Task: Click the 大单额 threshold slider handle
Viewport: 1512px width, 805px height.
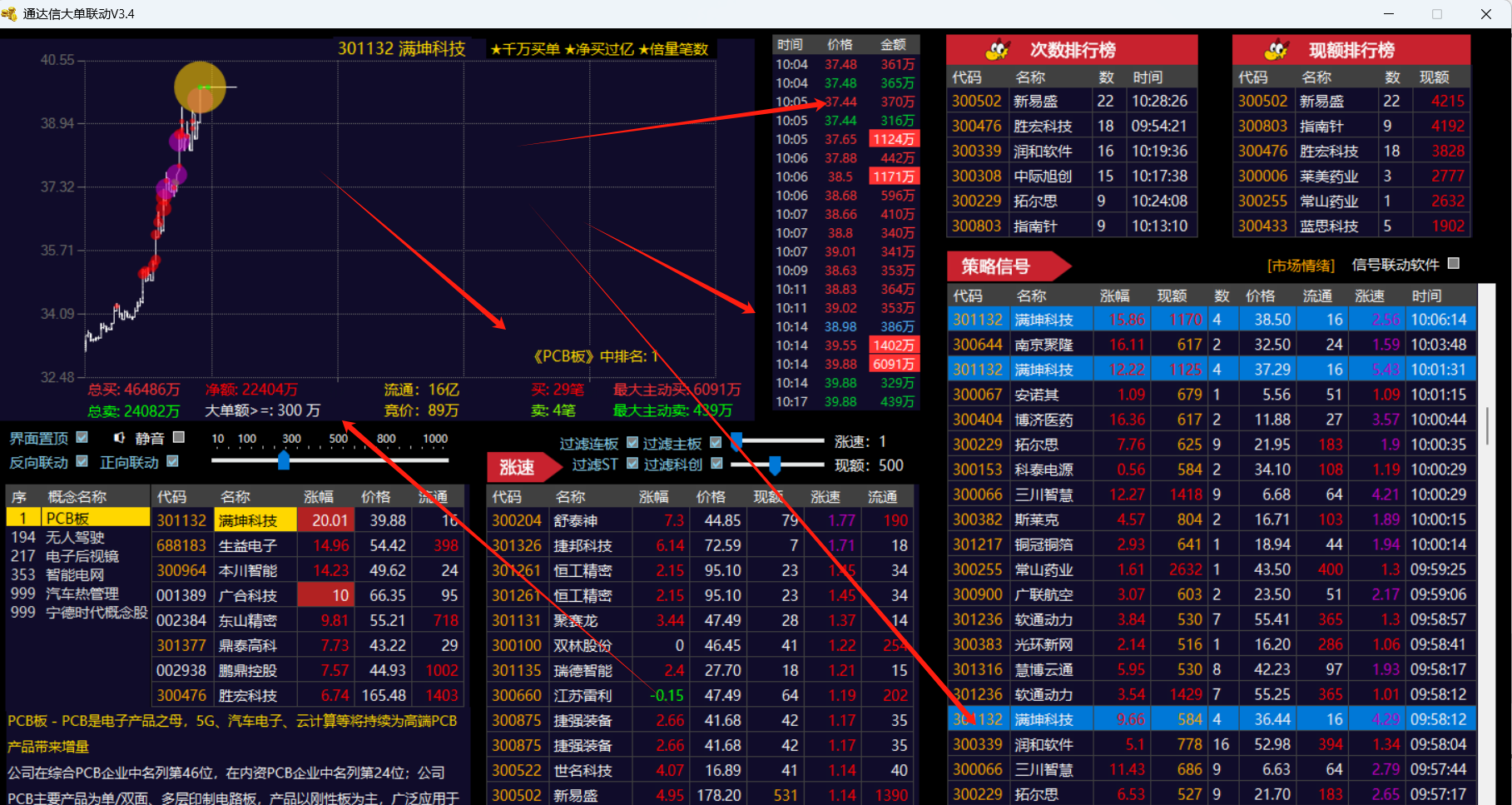Action: [x=284, y=460]
